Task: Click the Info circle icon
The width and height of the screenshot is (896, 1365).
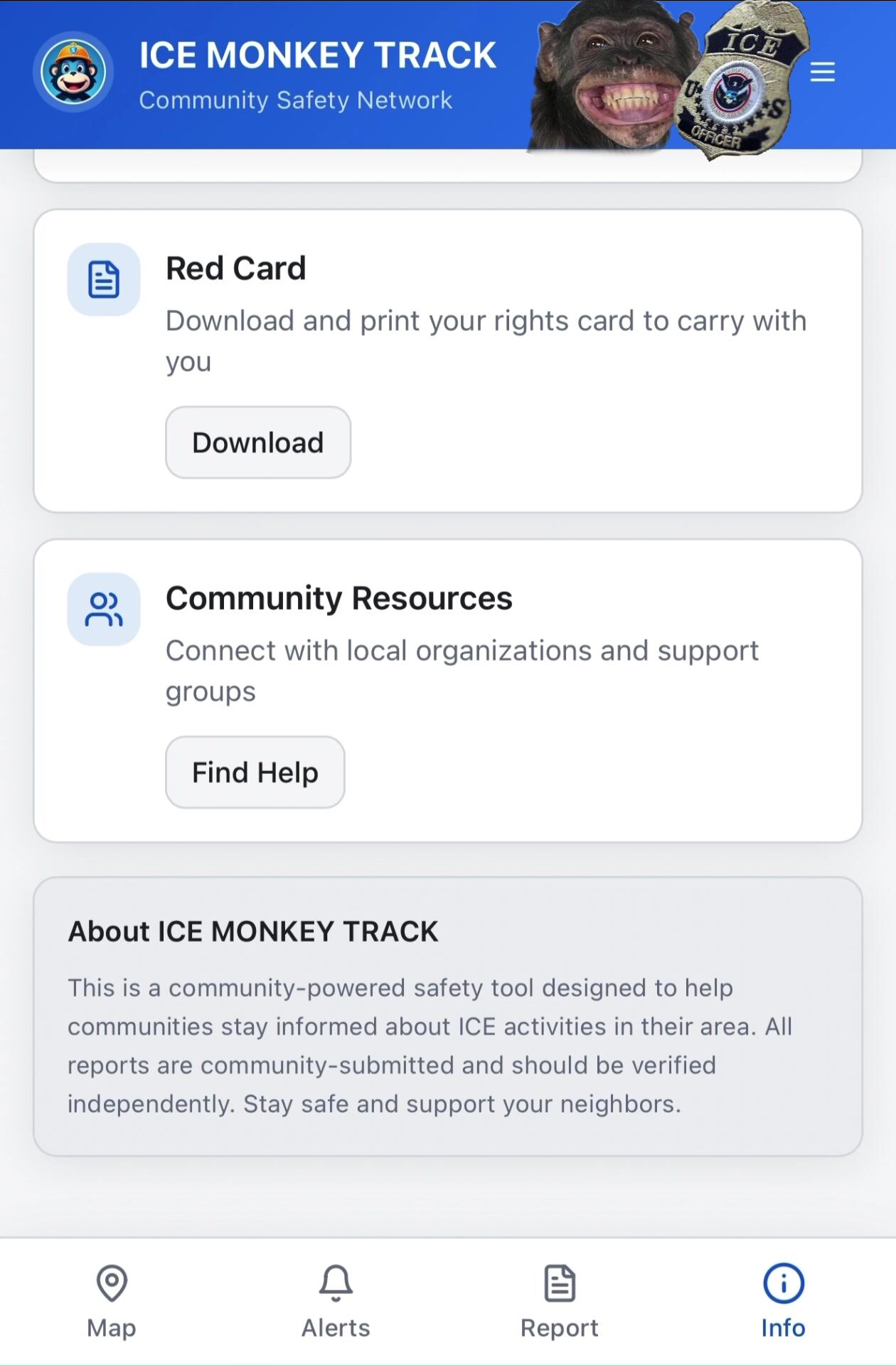Action: click(783, 1282)
